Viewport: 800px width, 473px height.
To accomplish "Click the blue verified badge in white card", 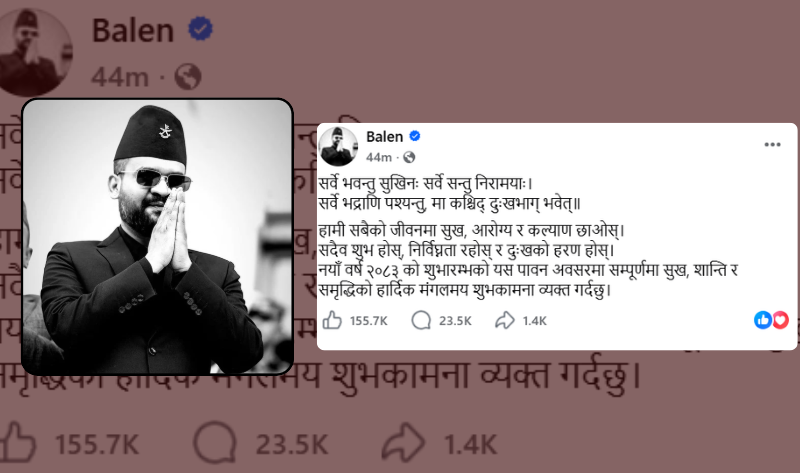I will click(x=415, y=136).
